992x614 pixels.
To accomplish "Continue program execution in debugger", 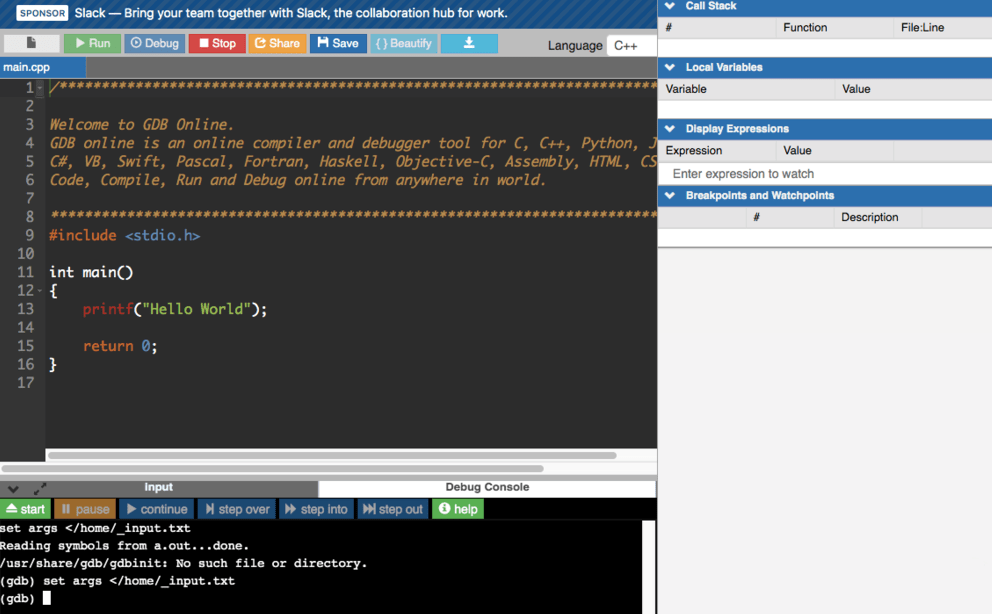I will tap(156, 509).
